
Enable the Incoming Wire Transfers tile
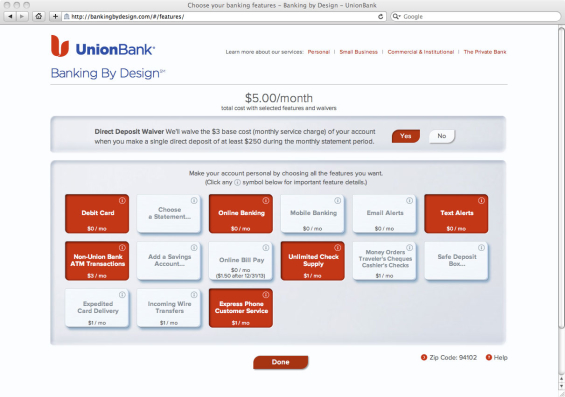tap(169, 308)
